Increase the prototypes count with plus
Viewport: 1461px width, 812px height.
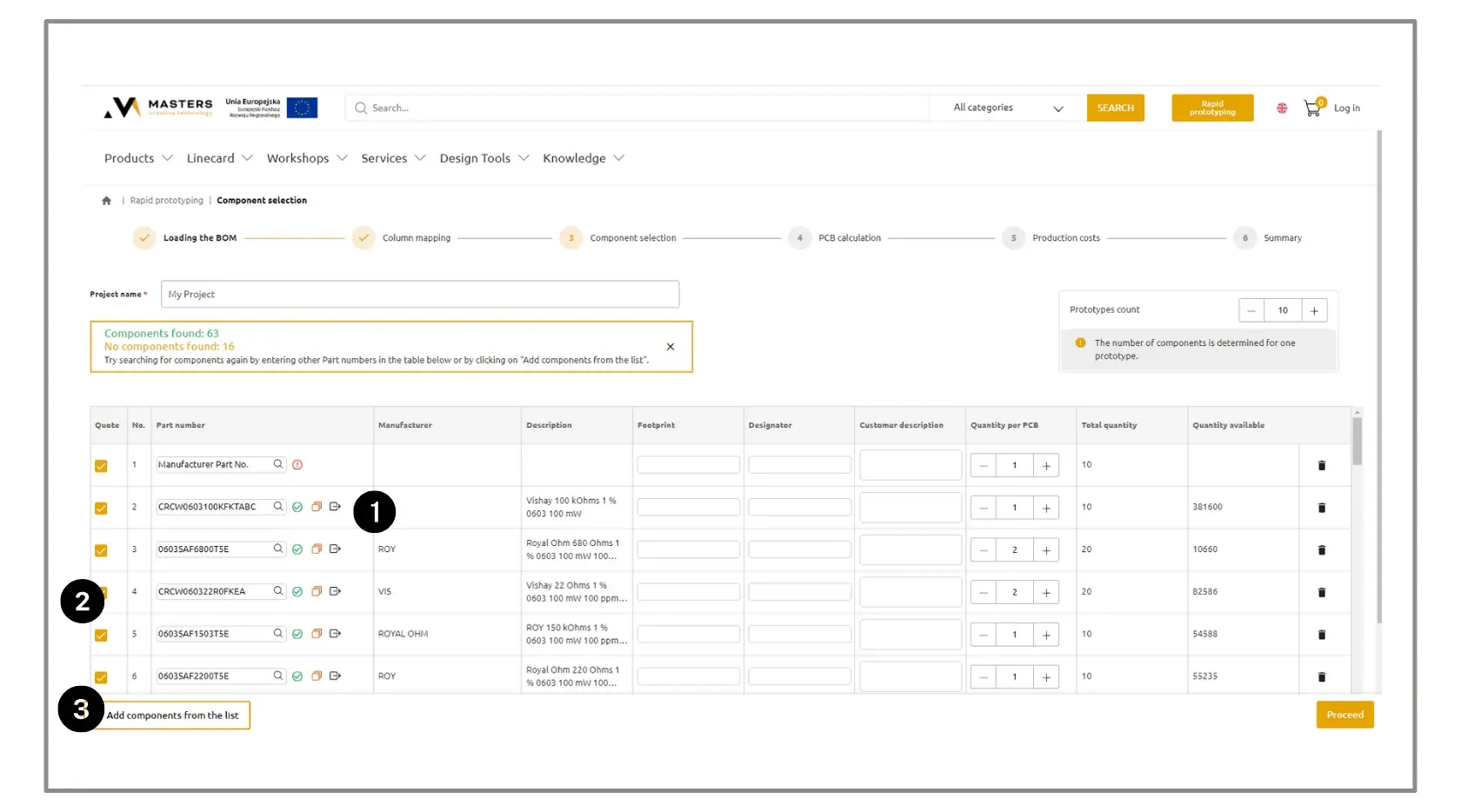click(x=1314, y=310)
